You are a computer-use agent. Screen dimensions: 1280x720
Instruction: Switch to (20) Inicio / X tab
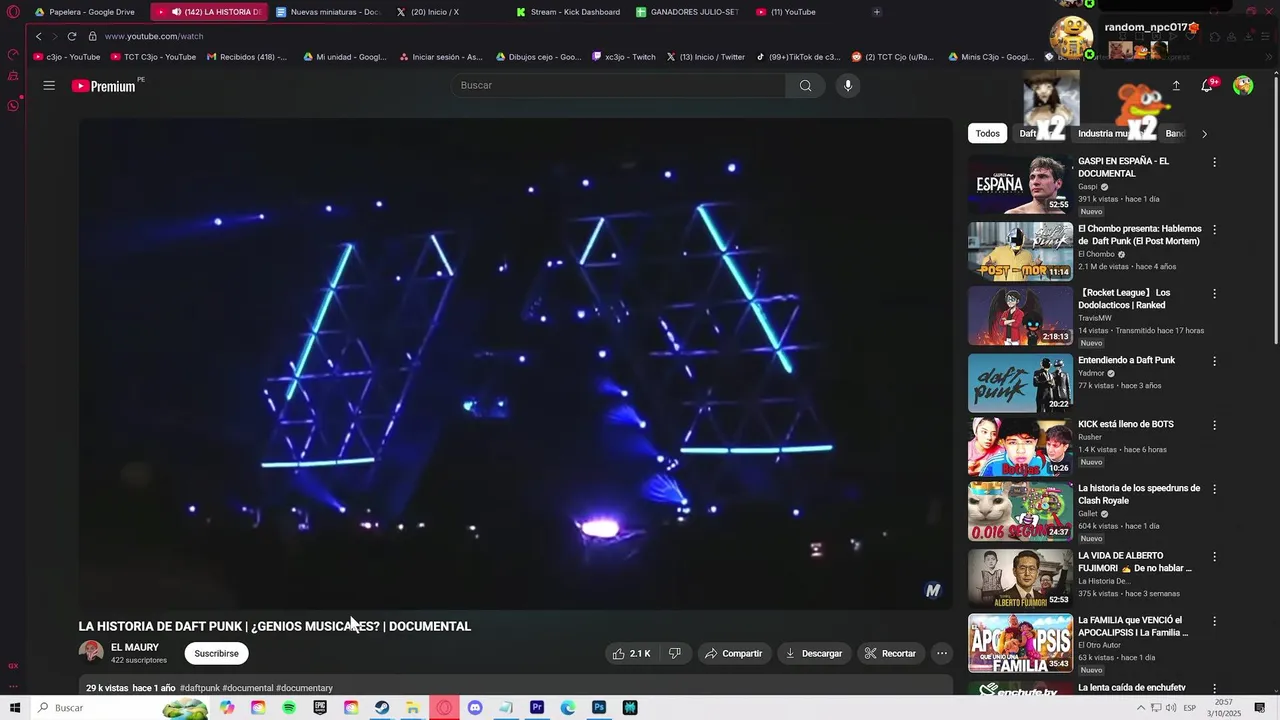[449, 12]
